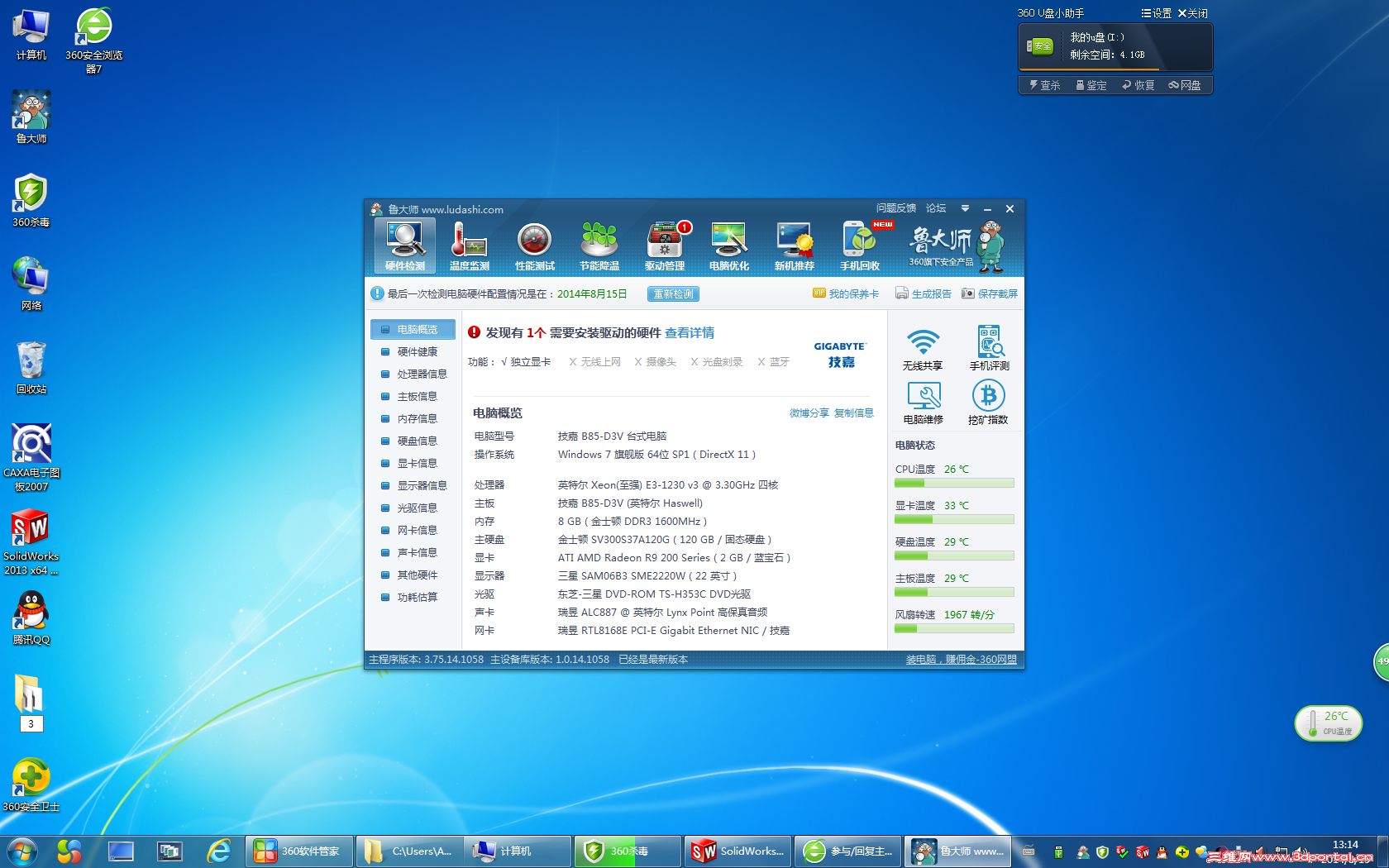Click 恢复 in the U盘 assistant toolbar
1389x868 pixels.
tap(1138, 85)
